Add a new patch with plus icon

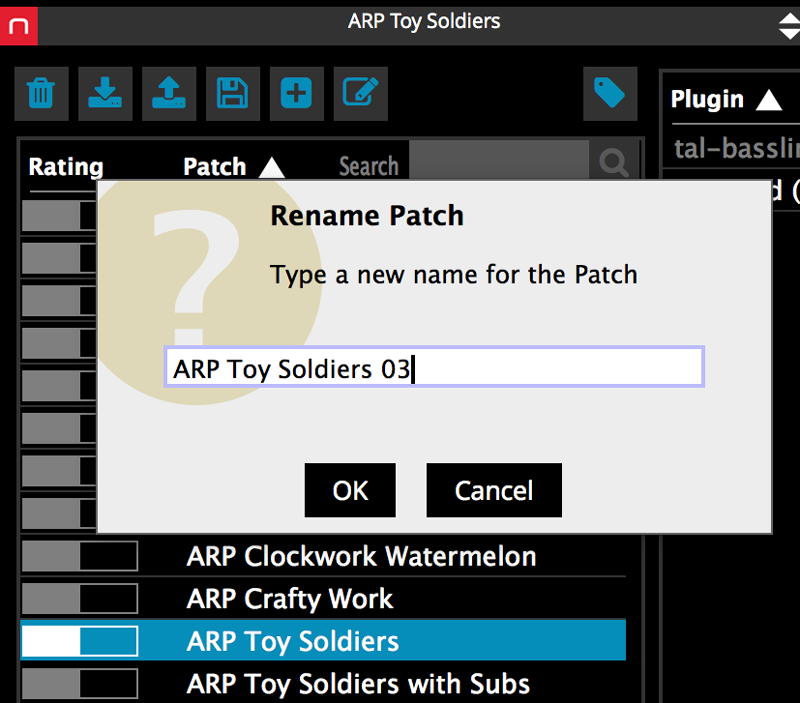[x=296, y=93]
